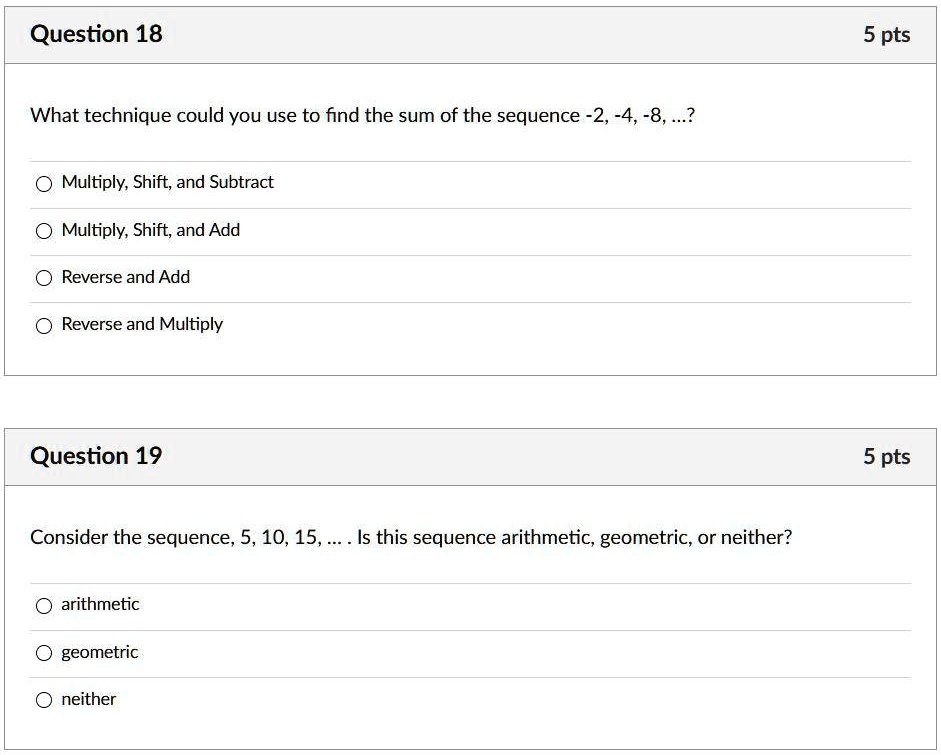Viewport: 941px width, 755px height.
Task: Click the 'geometric' answer label text
Action: (x=100, y=652)
